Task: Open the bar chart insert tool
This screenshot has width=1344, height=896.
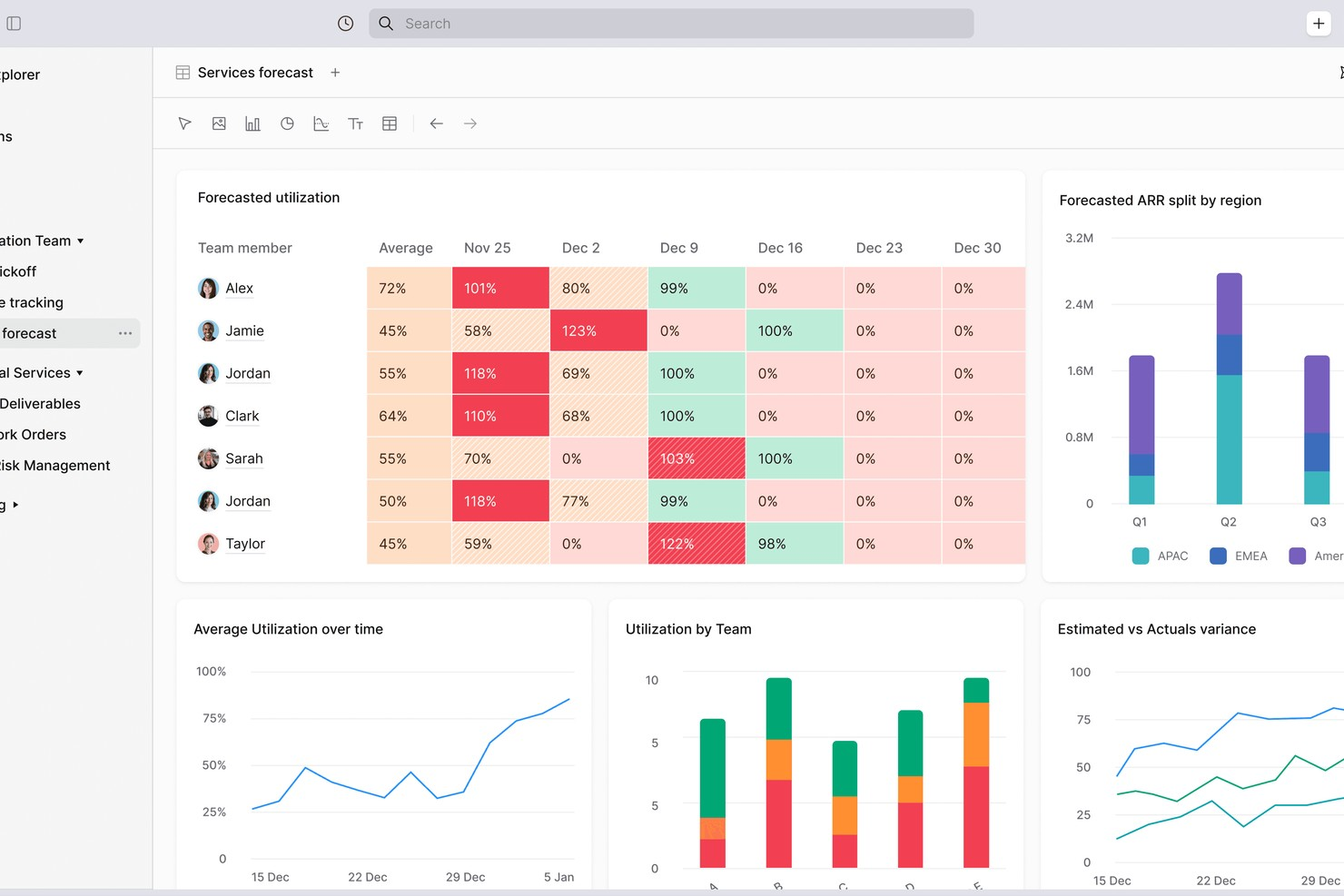Action: point(252,123)
